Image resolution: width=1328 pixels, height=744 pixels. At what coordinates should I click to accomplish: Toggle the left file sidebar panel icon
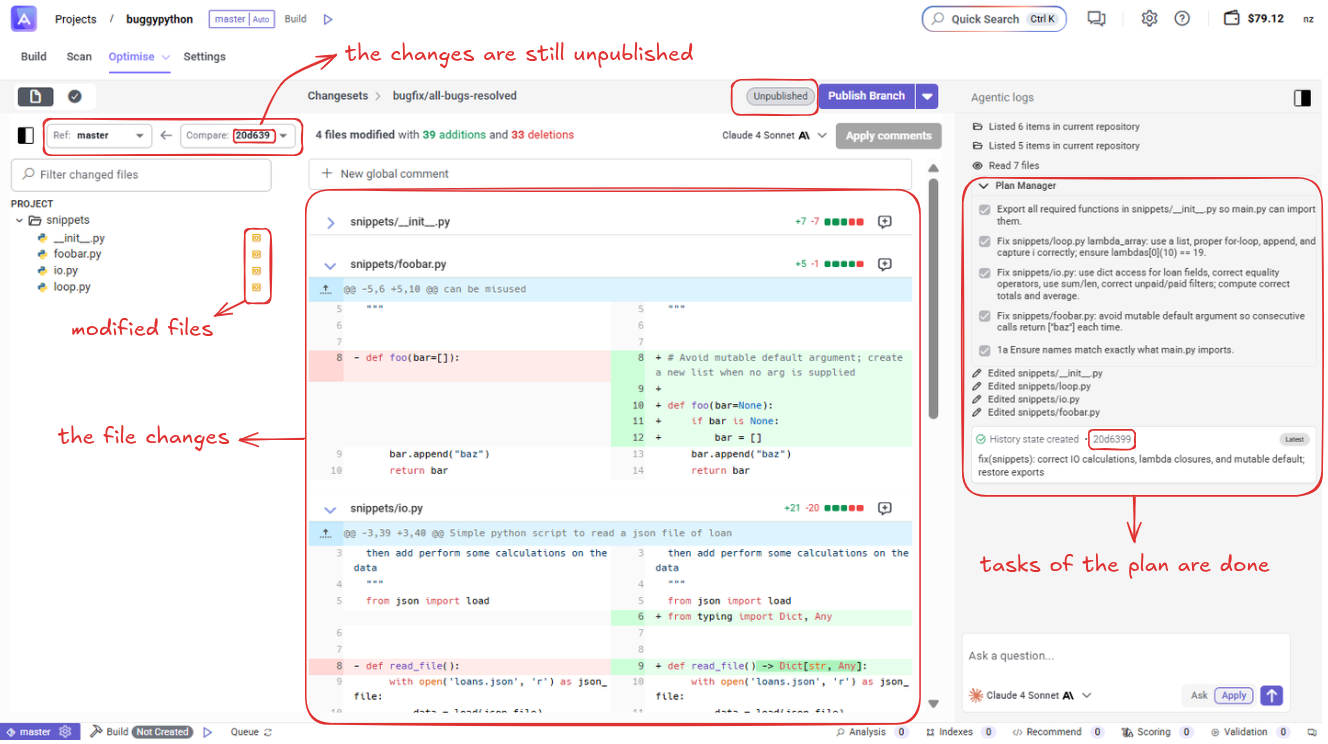pyautogui.click(x=26, y=136)
